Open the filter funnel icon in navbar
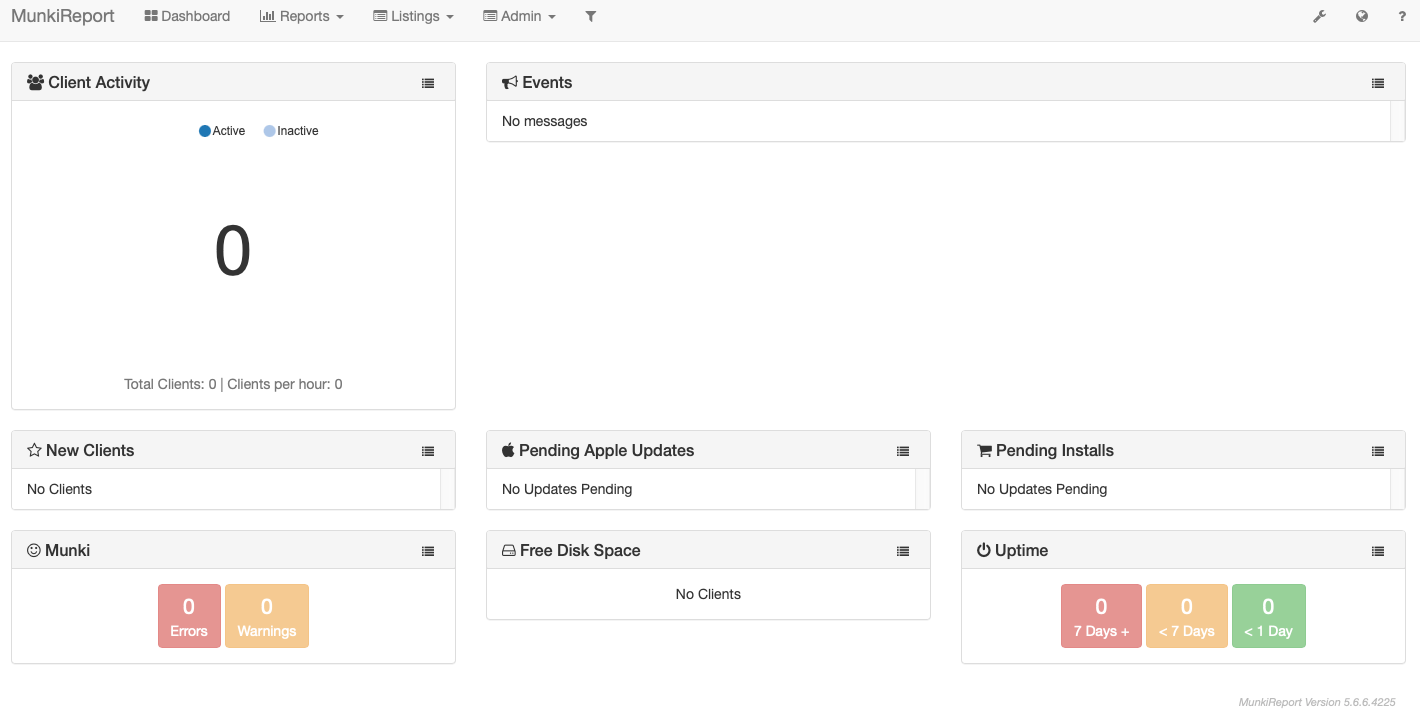Viewport: 1420px width, 715px height. [x=590, y=16]
